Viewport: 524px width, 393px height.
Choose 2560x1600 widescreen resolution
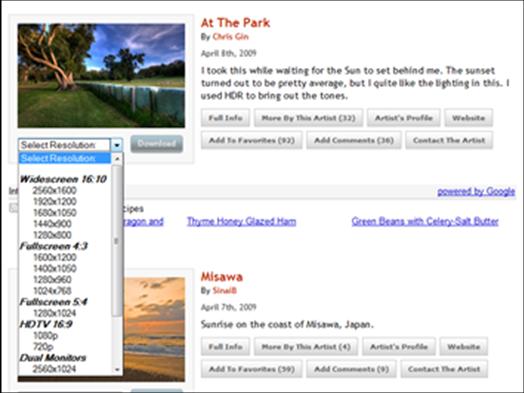click(x=54, y=190)
